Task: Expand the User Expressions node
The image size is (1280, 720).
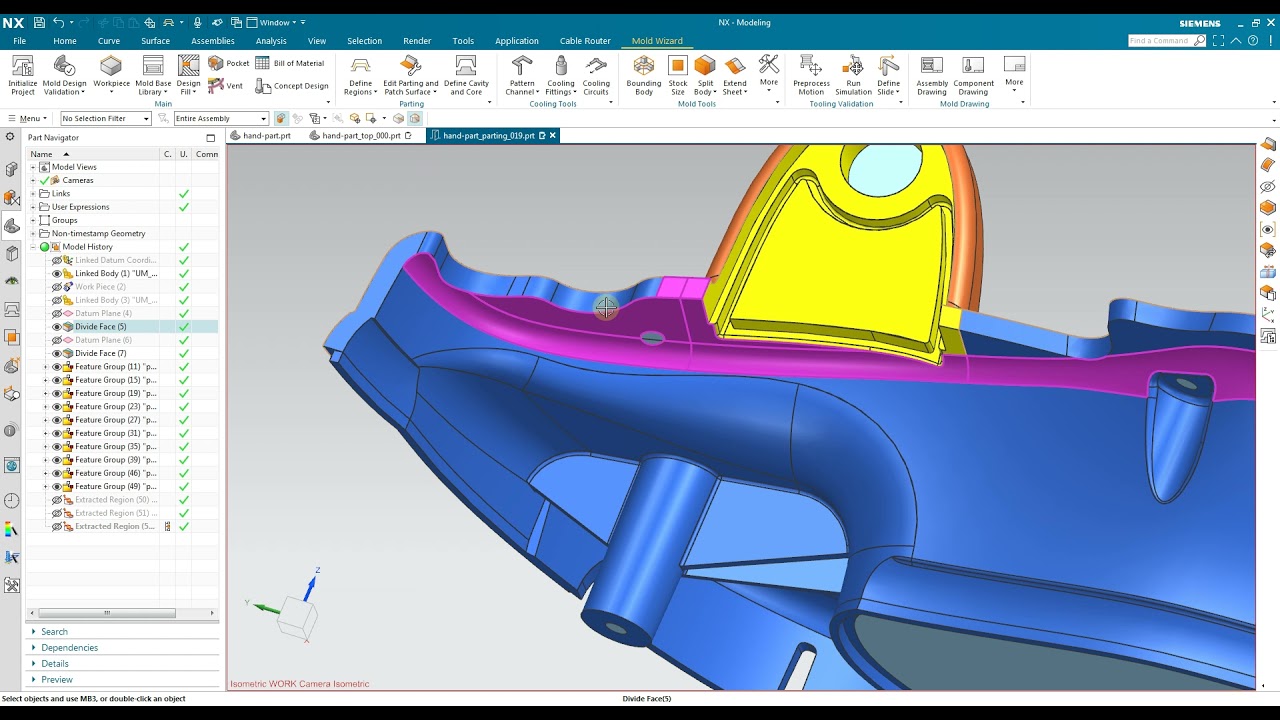Action: (x=33, y=207)
